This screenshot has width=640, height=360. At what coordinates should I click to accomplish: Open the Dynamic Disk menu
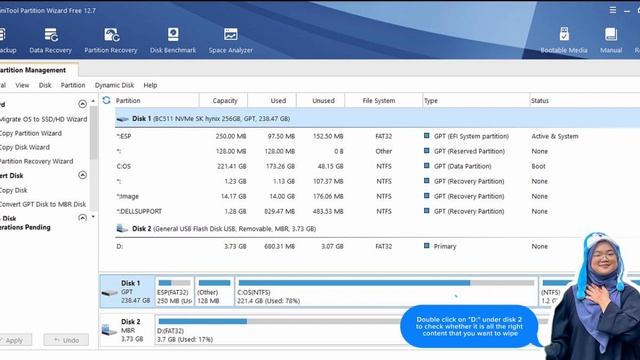click(x=114, y=85)
